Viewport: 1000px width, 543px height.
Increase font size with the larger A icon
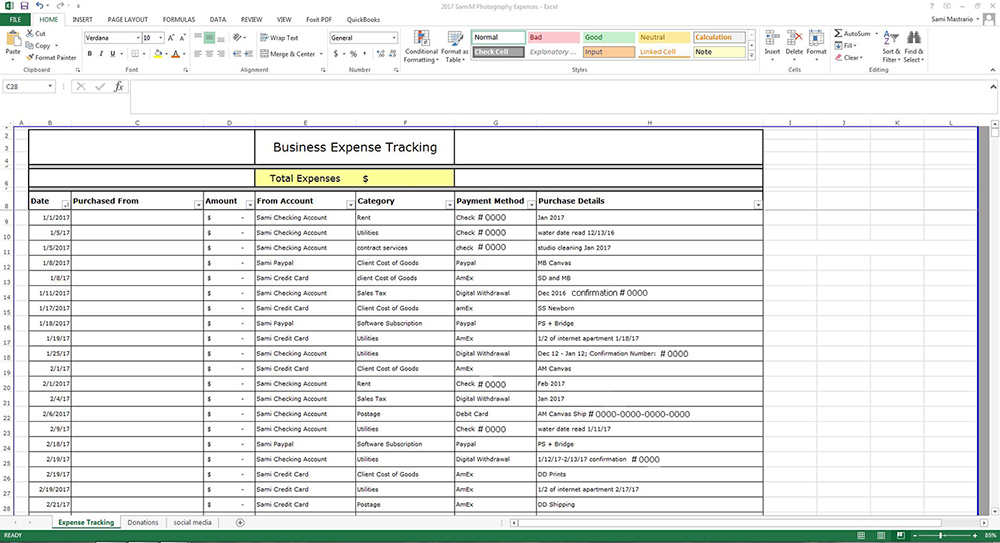tap(171, 38)
